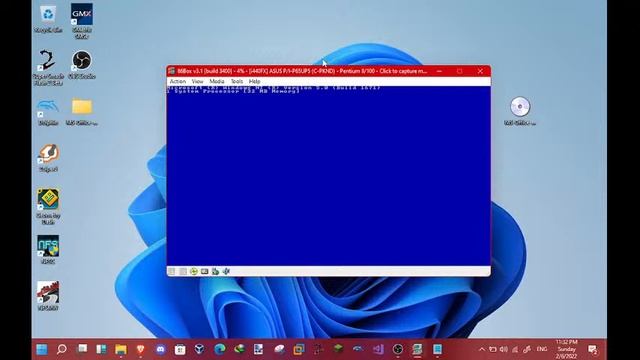Click the 86Box title bar app icon
This screenshot has width=640, height=360.
coord(172,71)
